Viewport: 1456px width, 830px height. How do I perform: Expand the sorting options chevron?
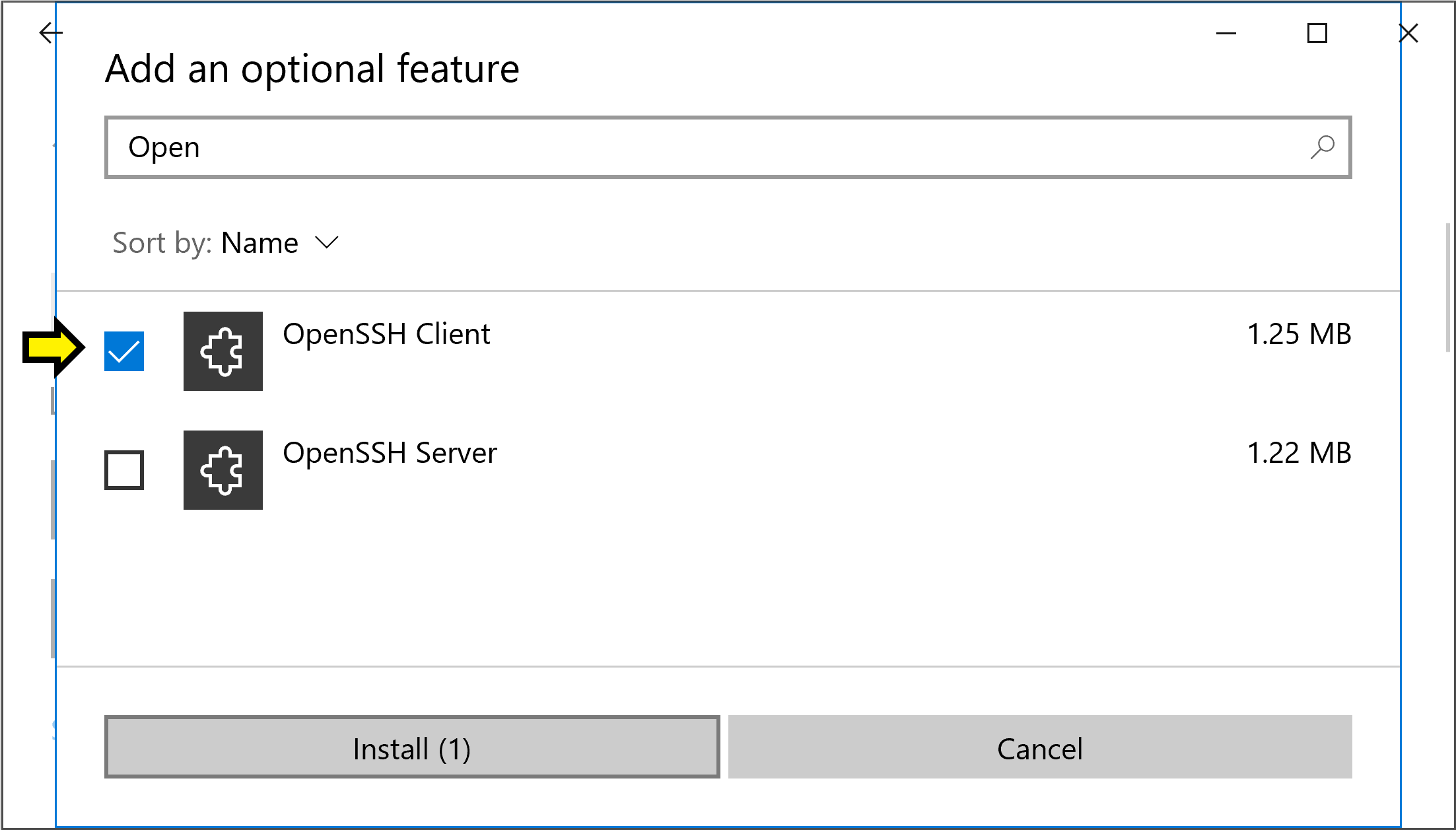tap(328, 242)
